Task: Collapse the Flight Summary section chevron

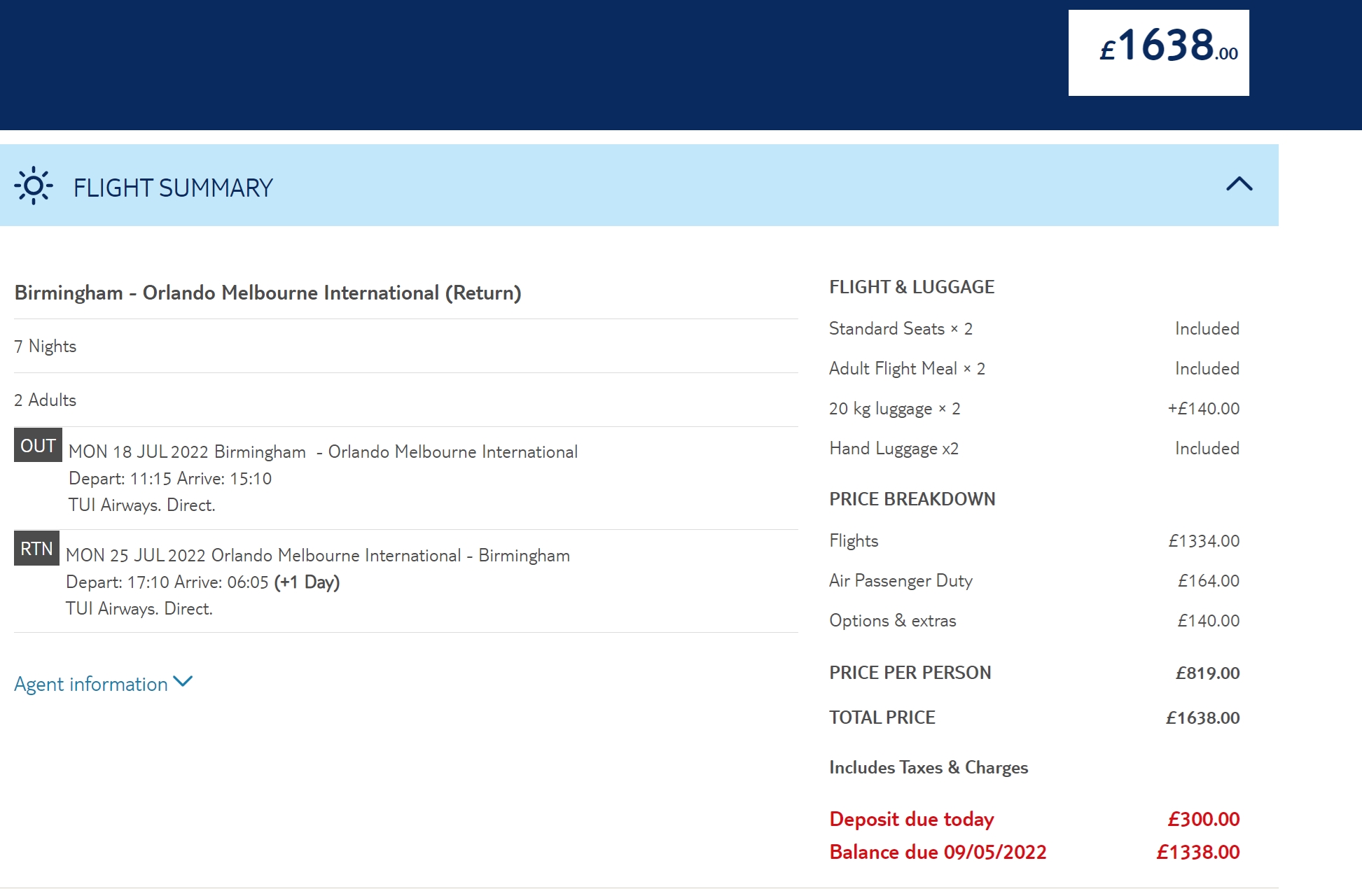Action: tap(1239, 184)
